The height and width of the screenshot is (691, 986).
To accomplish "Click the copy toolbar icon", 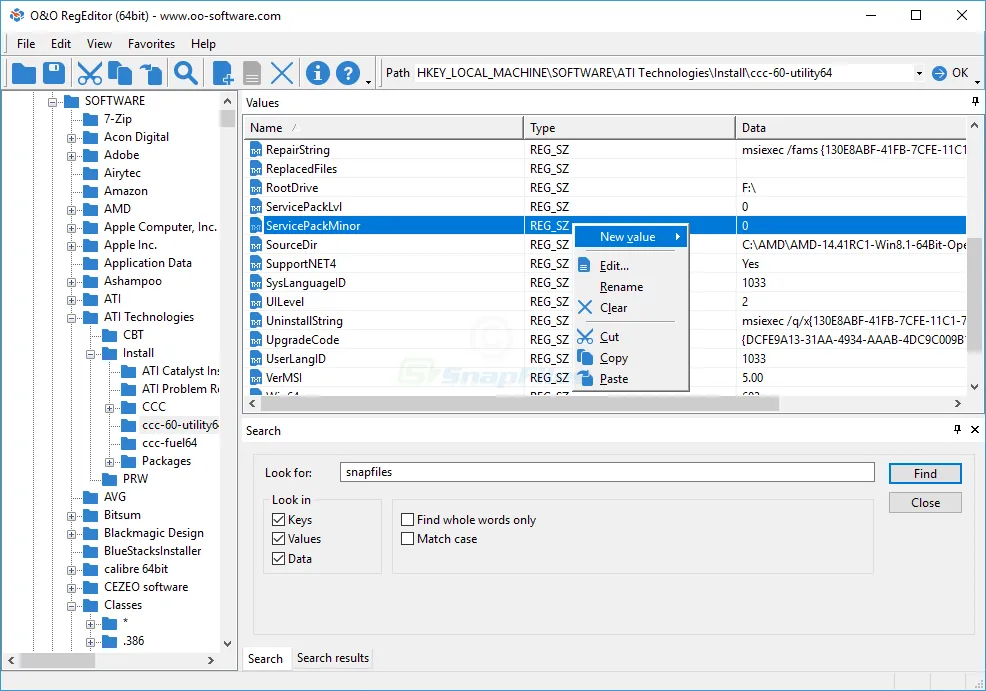I will point(120,74).
